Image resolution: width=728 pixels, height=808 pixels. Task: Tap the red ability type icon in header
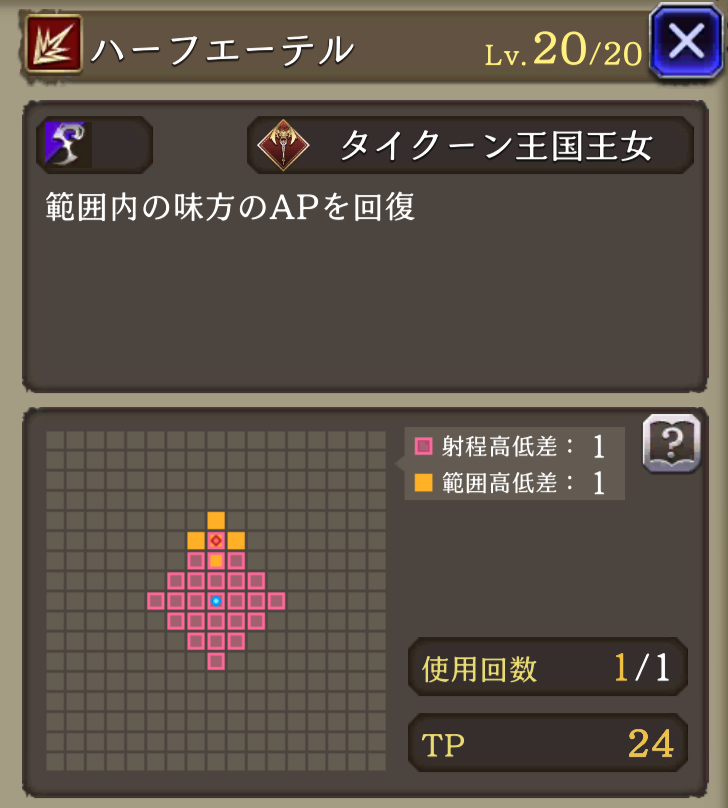coord(54,44)
